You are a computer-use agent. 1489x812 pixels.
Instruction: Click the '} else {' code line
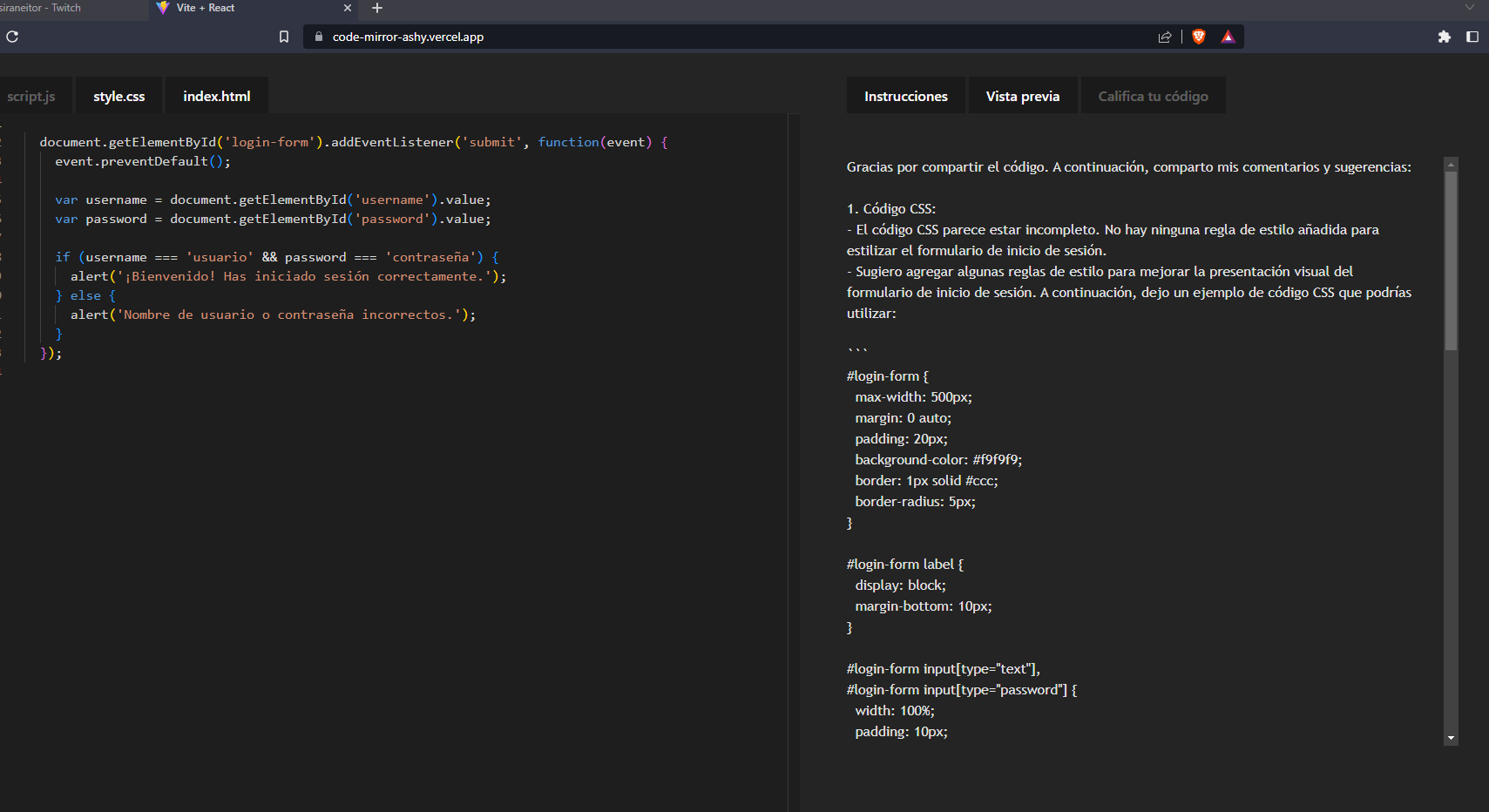[85, 295]
